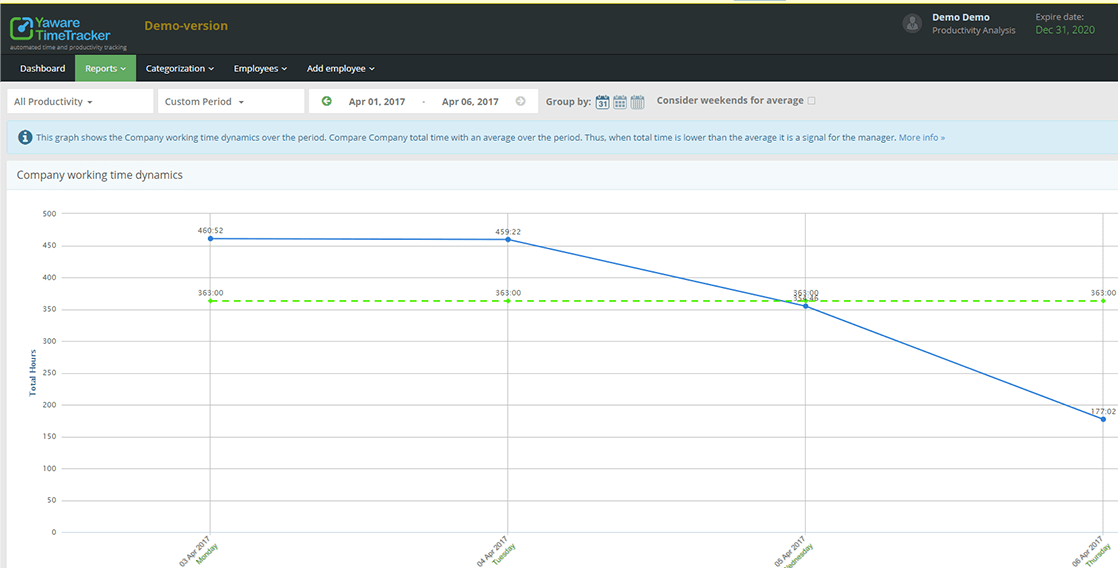This screenshot has height=568, width=1118.
Task: Click the blue info icon in banner
Action: click(25, 138)
